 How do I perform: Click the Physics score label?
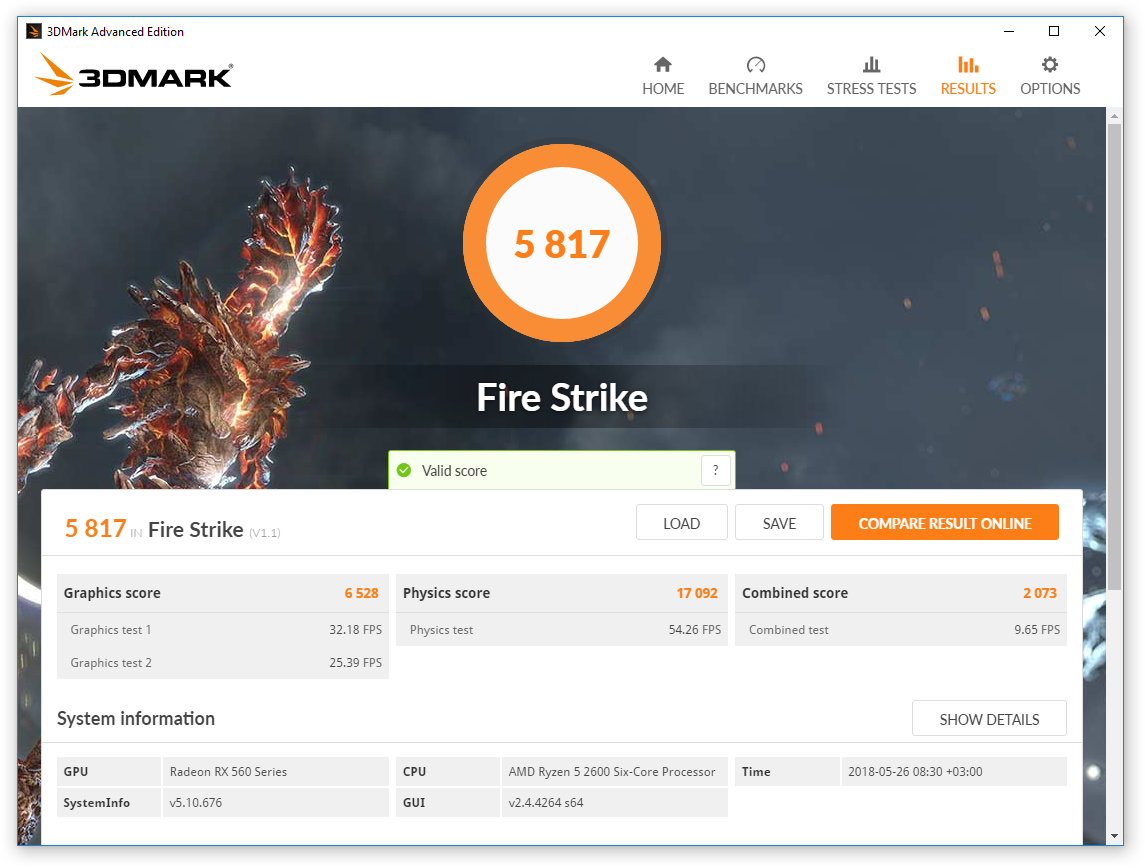point(446,593)
